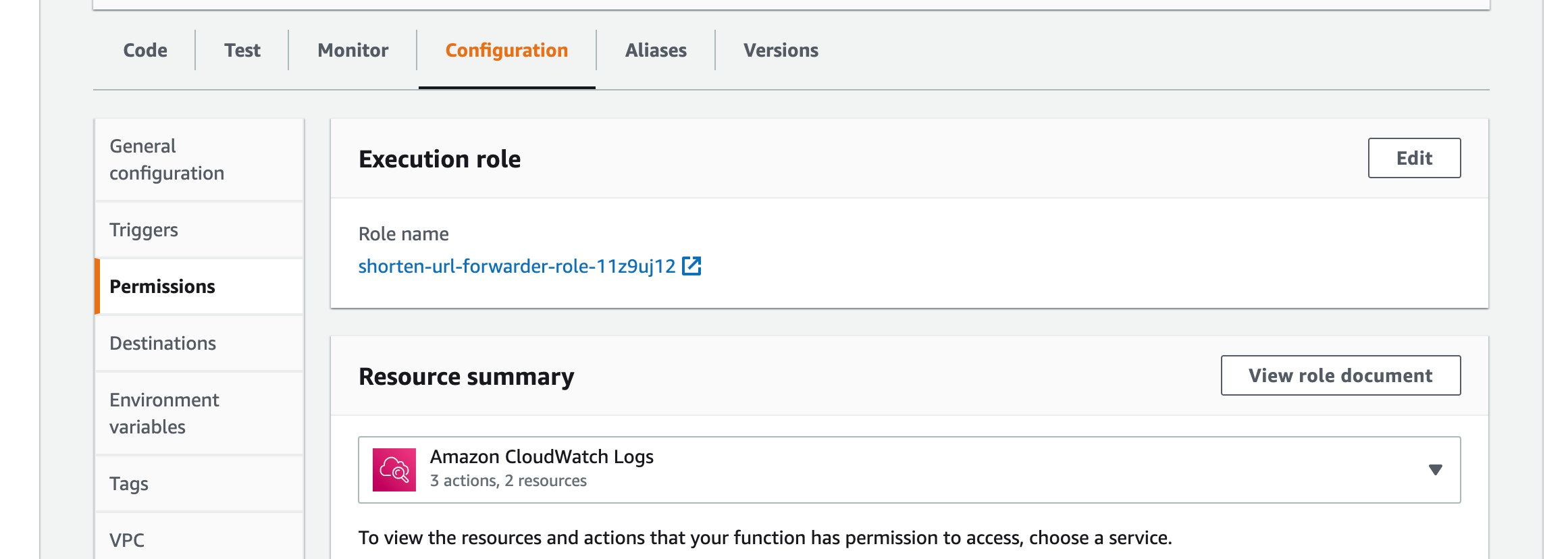Click the Edit execution role button
Image resolution: width=1568 pixels, height=559 pixels.
pyautogui.click(x=1414, y=158)
